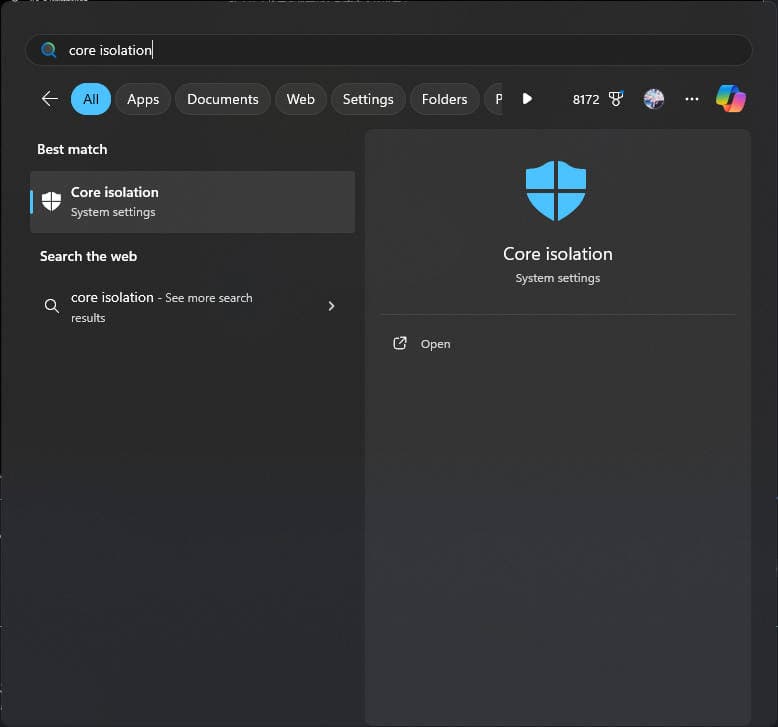Switch to the Settings filter tab
The height and width of the screenshot is (727, 778).
(368, 99)
